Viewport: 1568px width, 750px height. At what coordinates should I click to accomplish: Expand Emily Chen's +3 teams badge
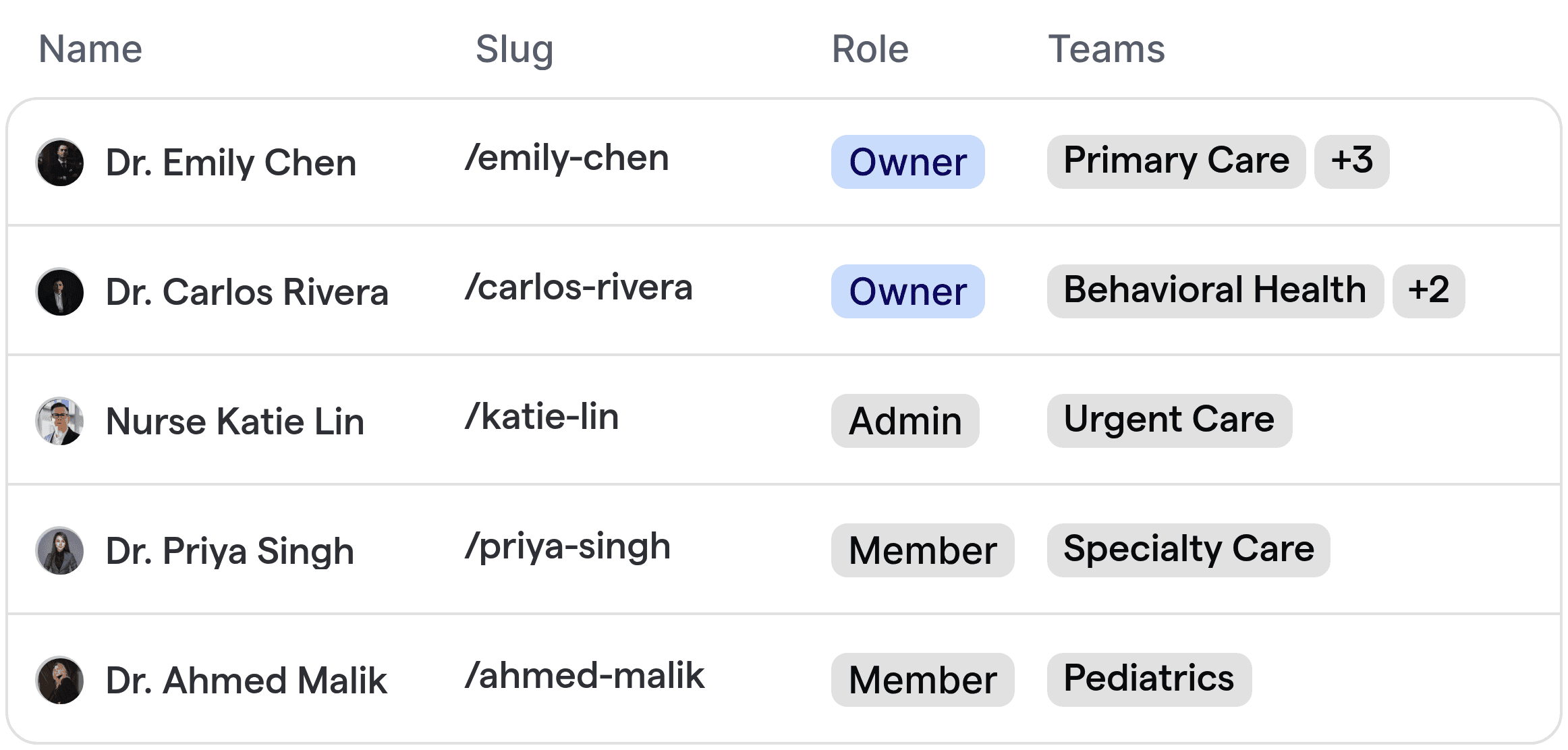tap(1351, 162)
